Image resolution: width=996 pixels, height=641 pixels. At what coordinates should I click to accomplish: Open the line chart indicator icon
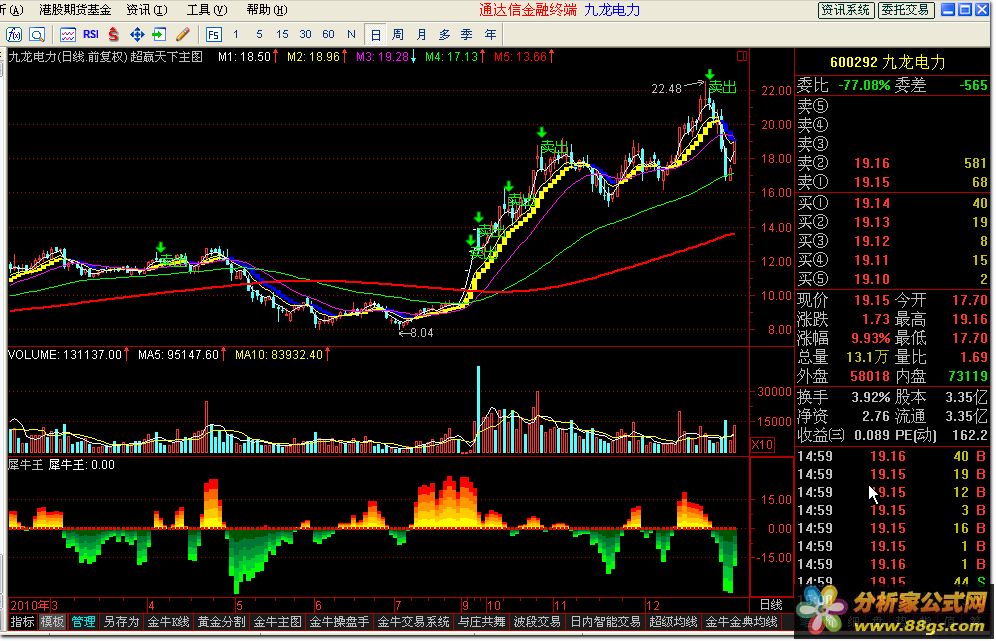[x=68, y=34]
